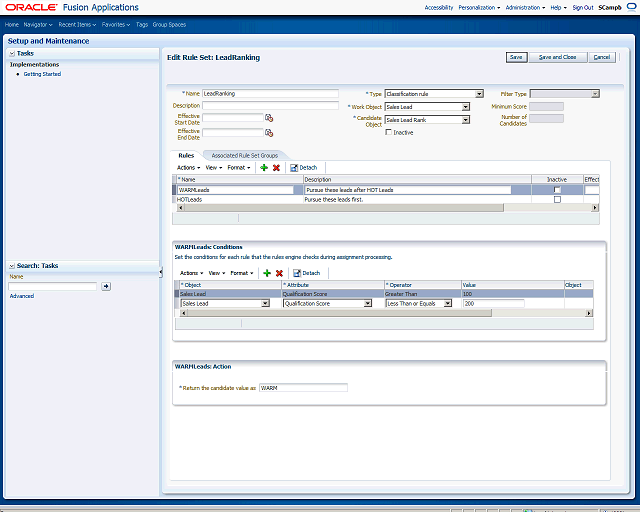Click Sign Out link
The height and width of the screenshot is (512, 640).
point(583,8)
